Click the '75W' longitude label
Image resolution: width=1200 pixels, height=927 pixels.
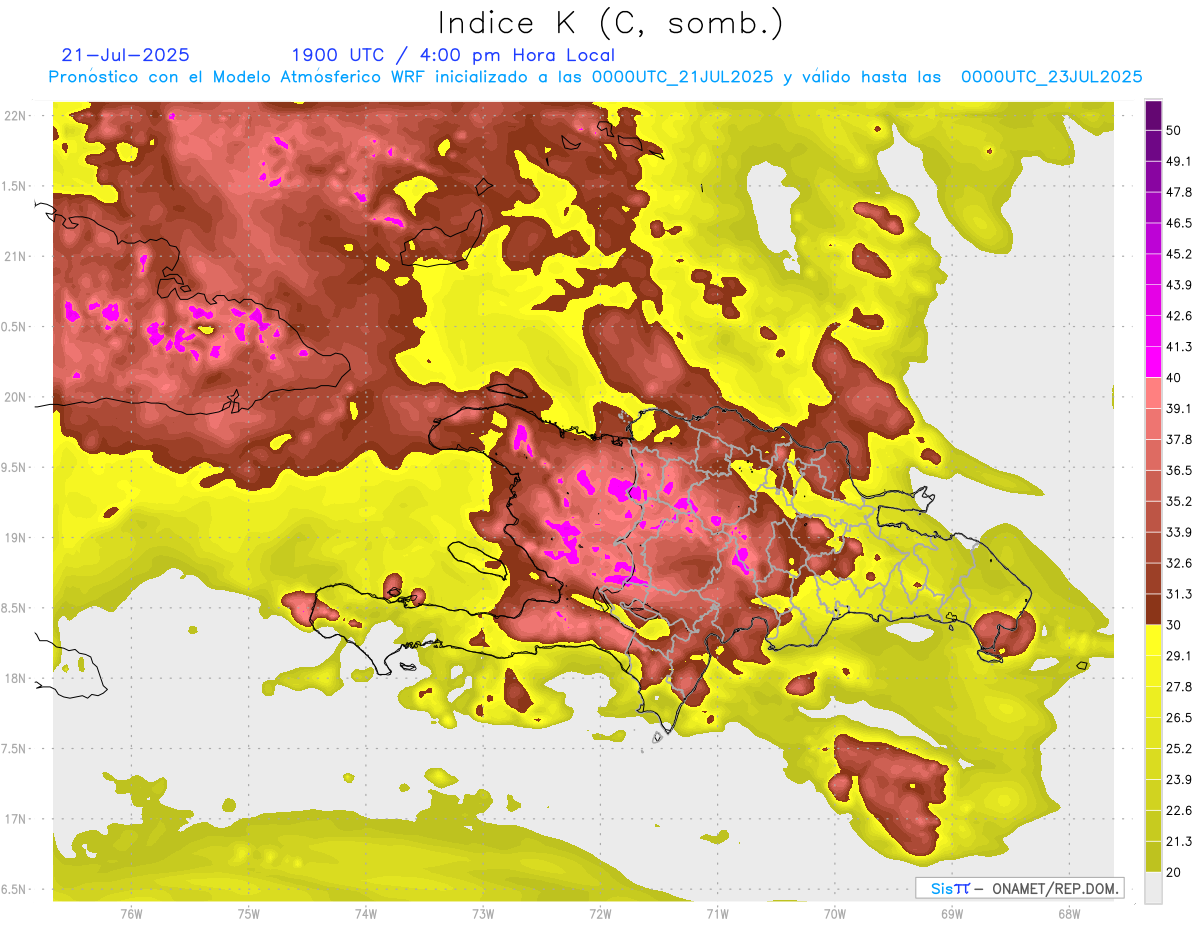(248, 914)
